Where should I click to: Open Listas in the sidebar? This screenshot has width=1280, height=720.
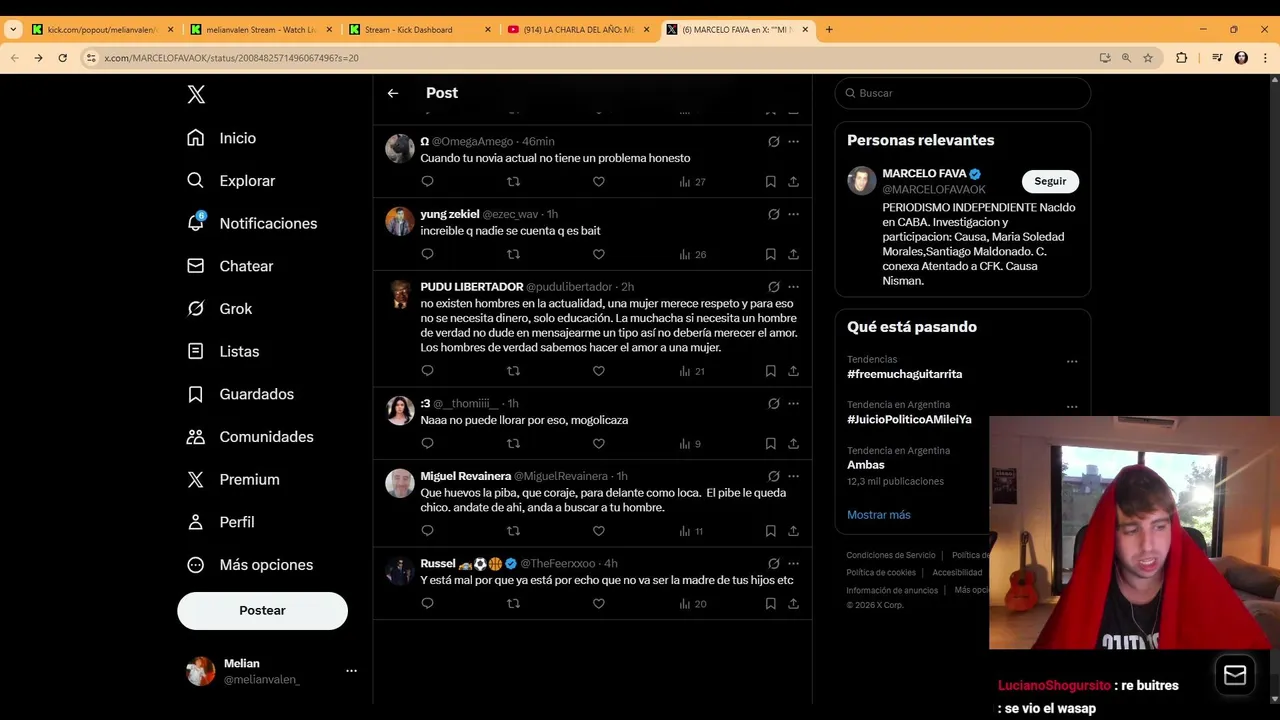pyautogui.click(x=223, y=352)
